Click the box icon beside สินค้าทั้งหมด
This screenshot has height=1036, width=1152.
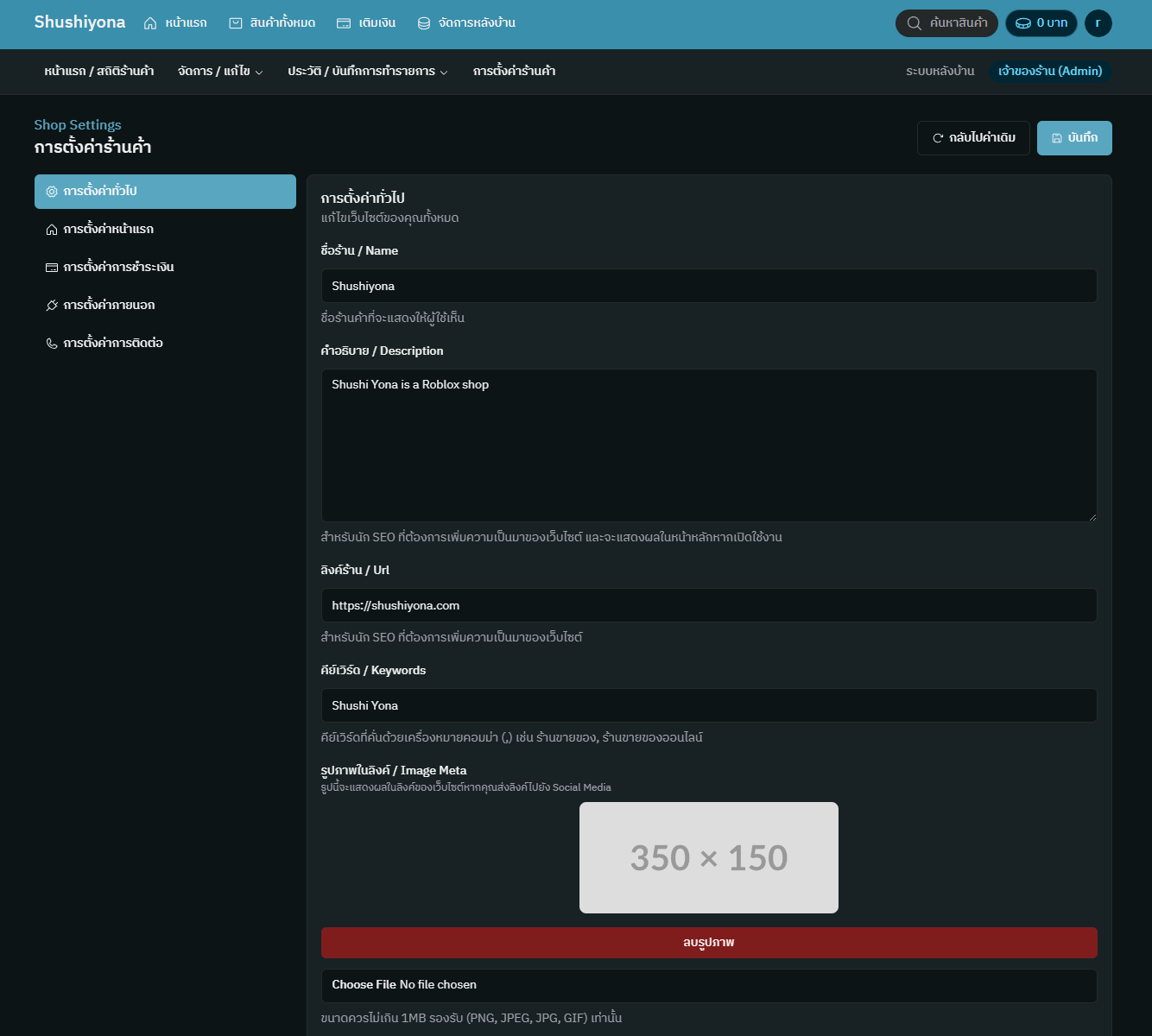click(x=235, y=22)
